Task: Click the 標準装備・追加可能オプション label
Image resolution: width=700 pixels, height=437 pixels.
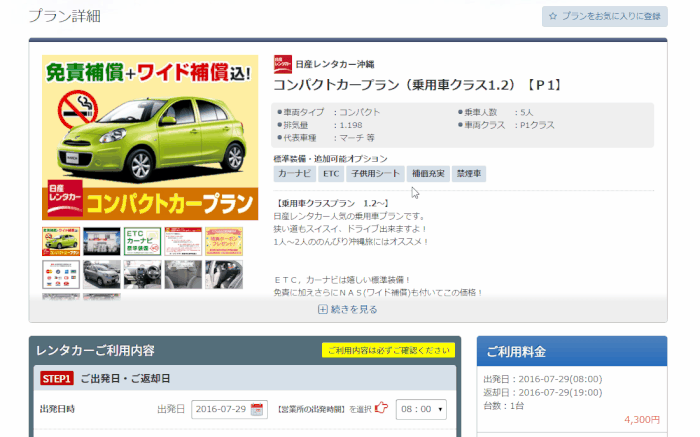Action: tap(330, 158)
